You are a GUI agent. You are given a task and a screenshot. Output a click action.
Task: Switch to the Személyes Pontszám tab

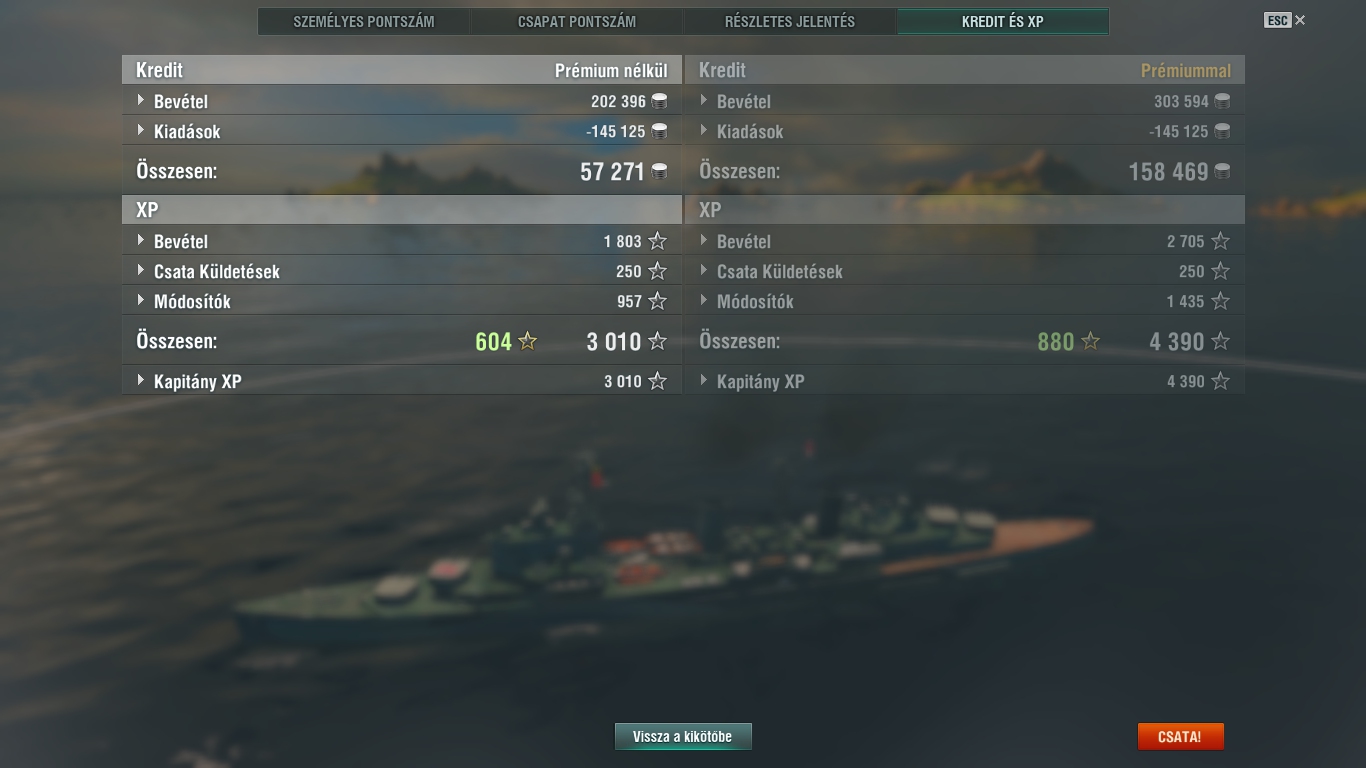click(x=364, y=21)
